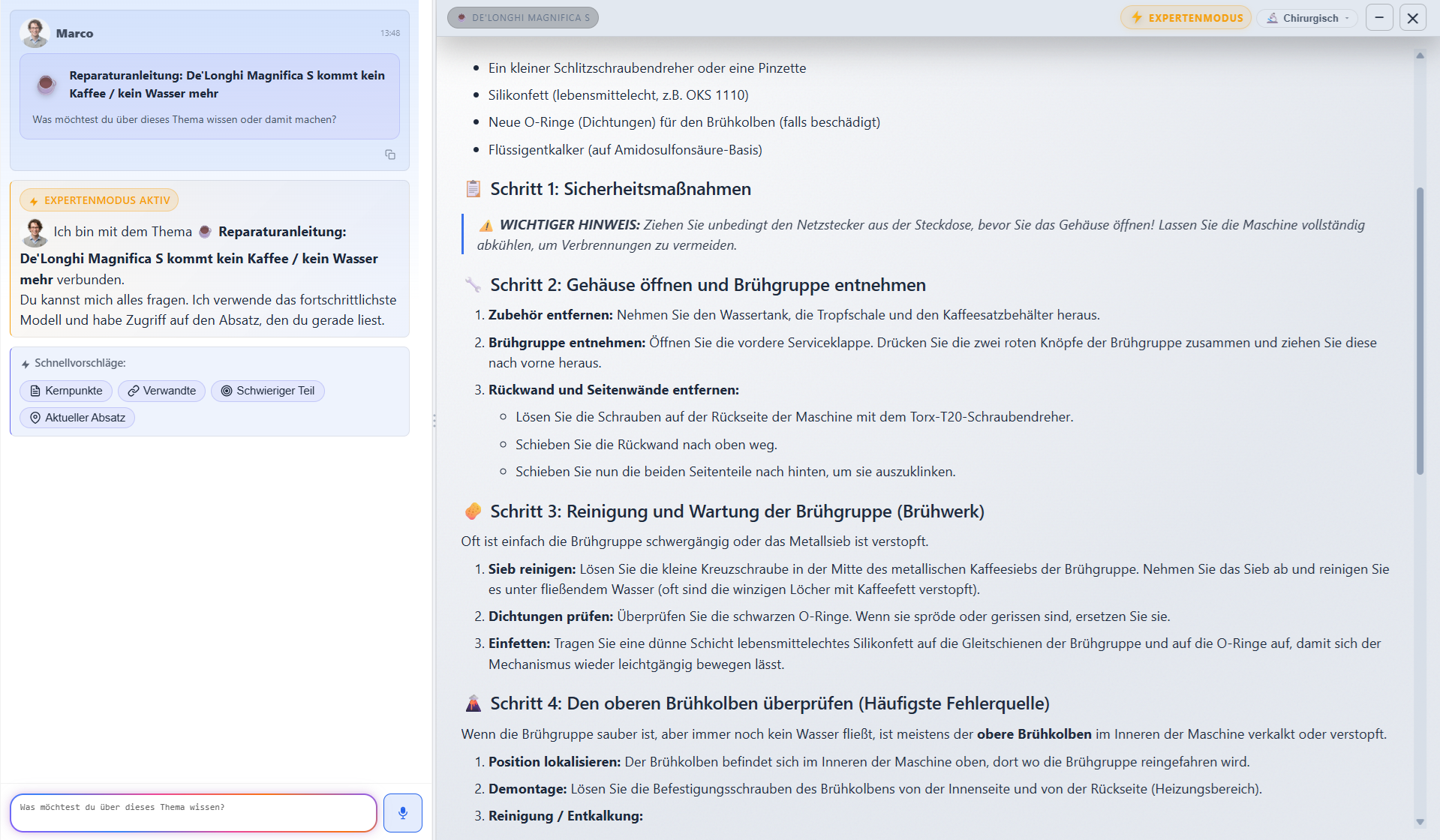1440x840 pixels.
Task: Click Marco's avatar in the message header
Action: 35,33
